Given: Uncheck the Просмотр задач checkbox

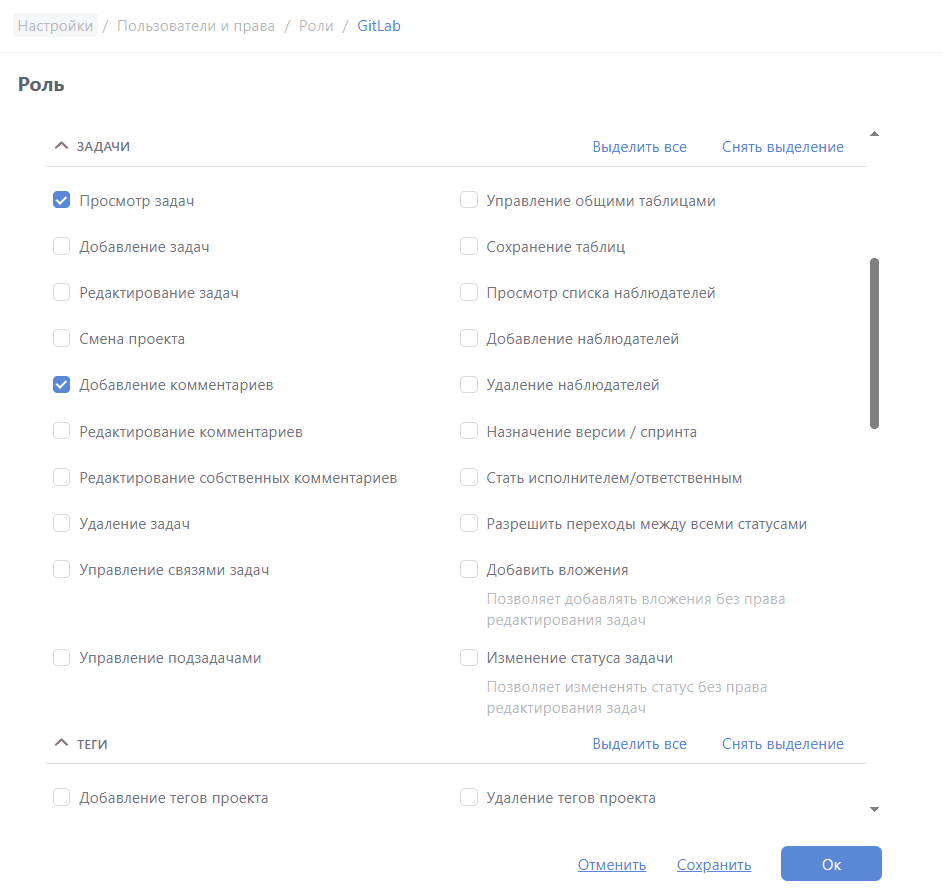Looking at the screenshot, I should click(61, 201).
